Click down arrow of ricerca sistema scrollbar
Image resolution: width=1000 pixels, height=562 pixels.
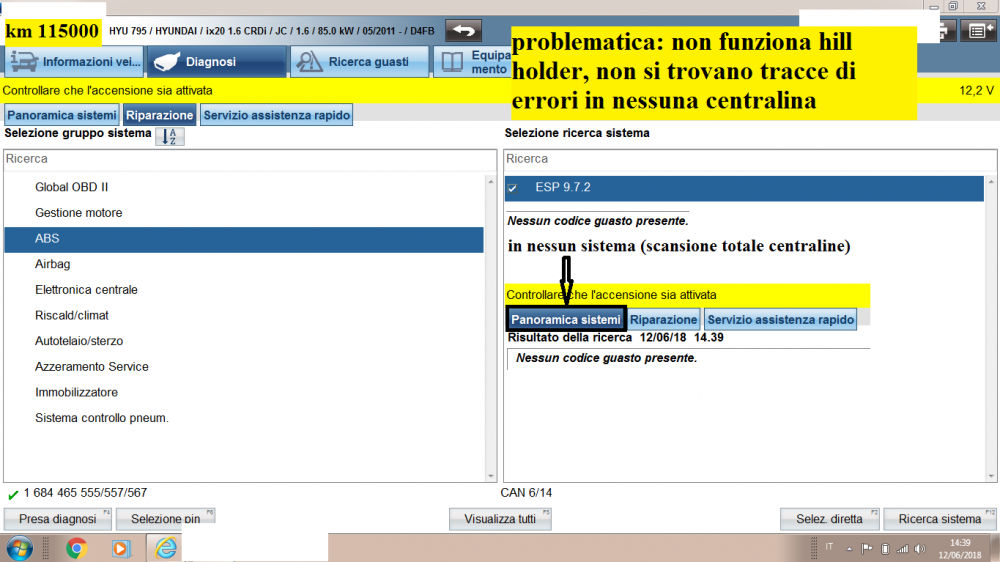[991, 476]
